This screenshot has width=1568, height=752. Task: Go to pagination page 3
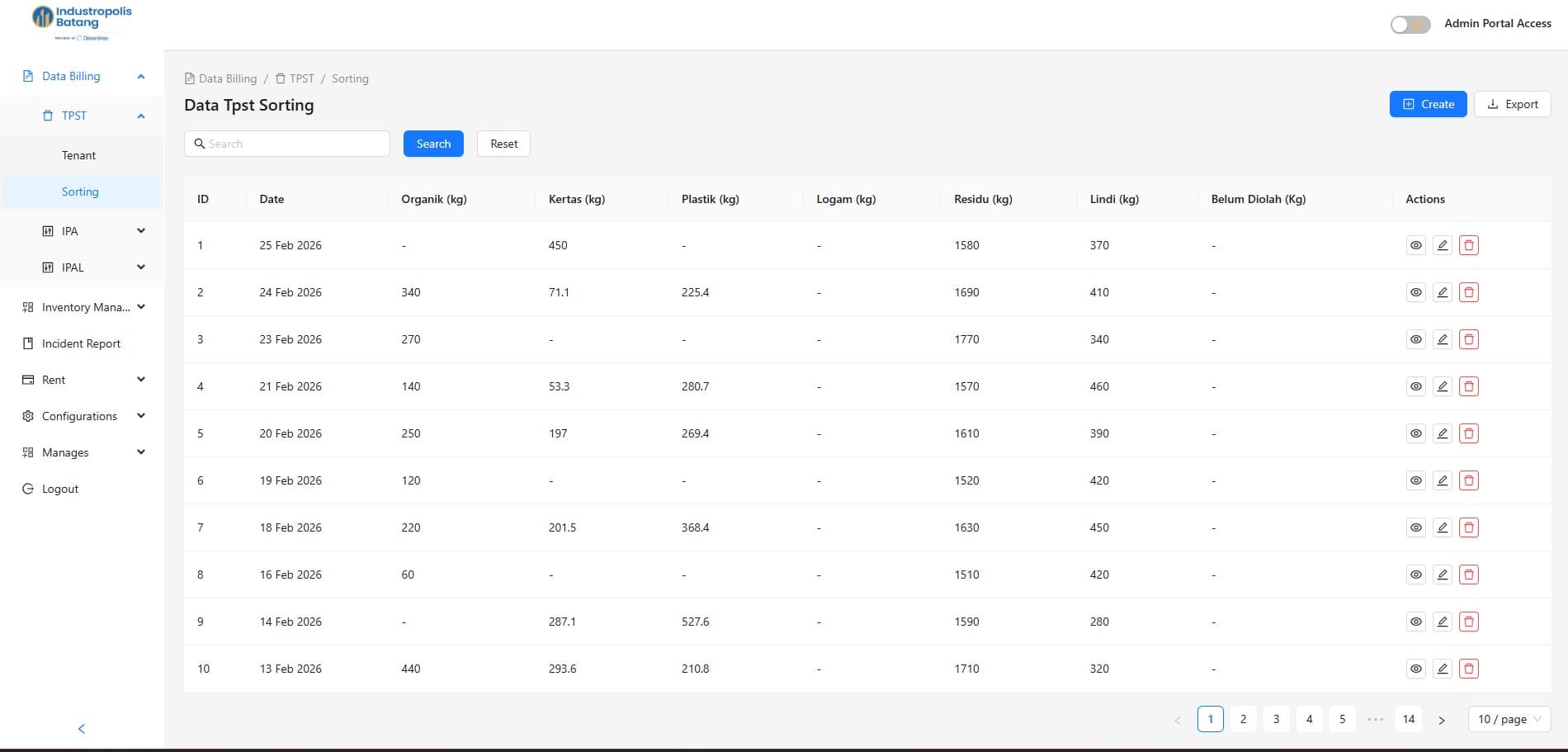pos(1277,719)
